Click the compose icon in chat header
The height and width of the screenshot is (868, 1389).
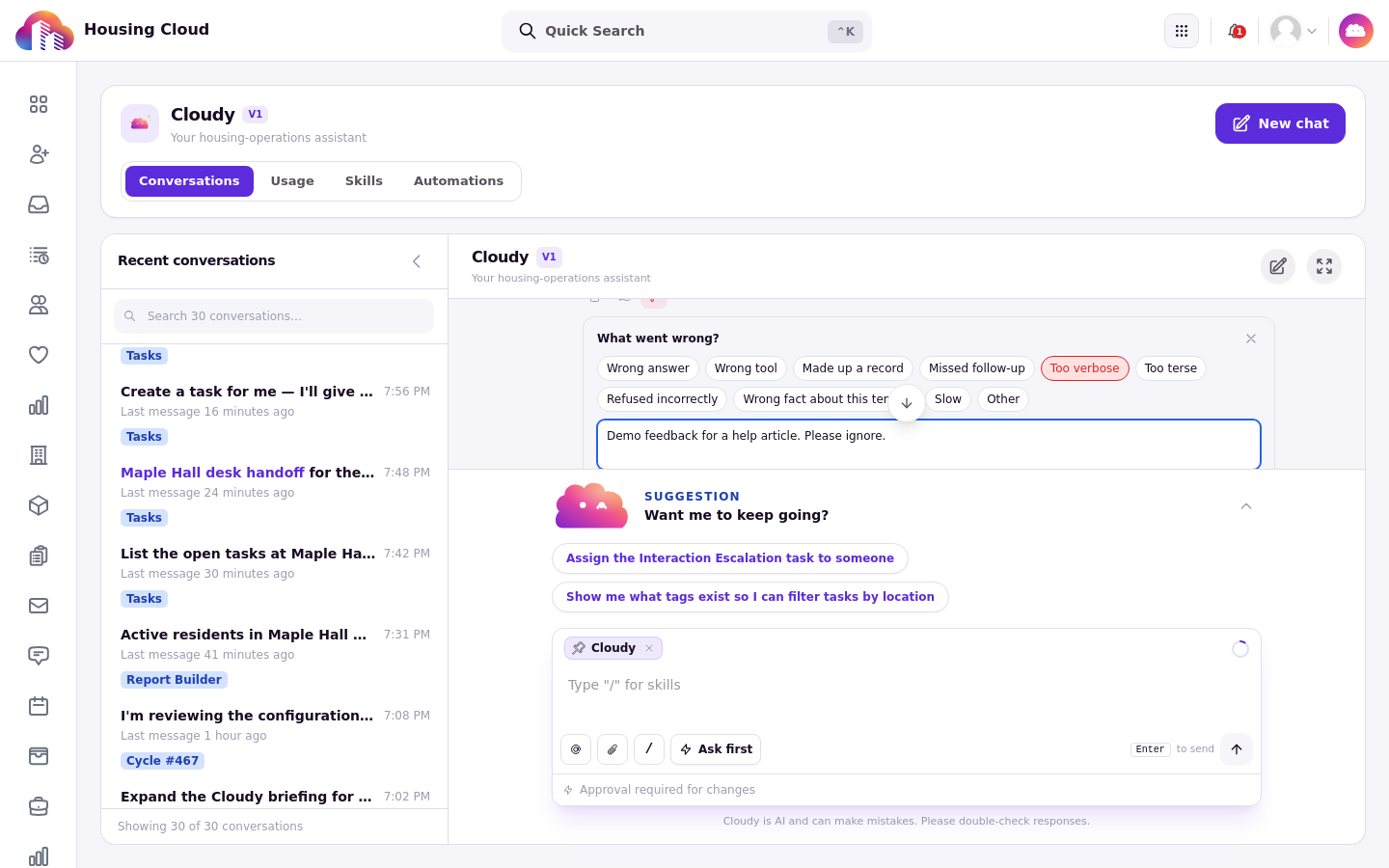pyautogui.click(x=1278, y=266)
